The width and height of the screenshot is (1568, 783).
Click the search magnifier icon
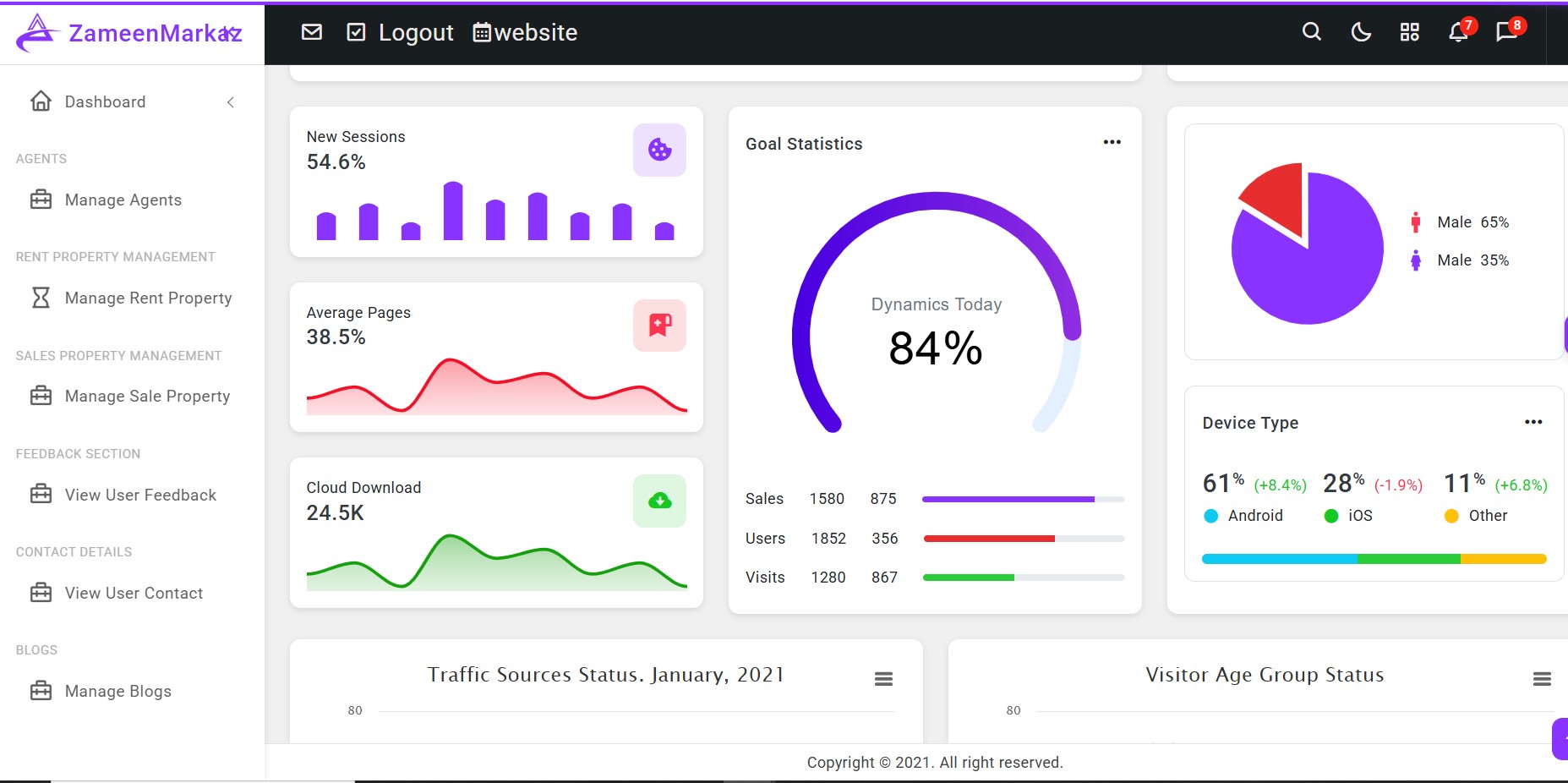click(1311, 32)
